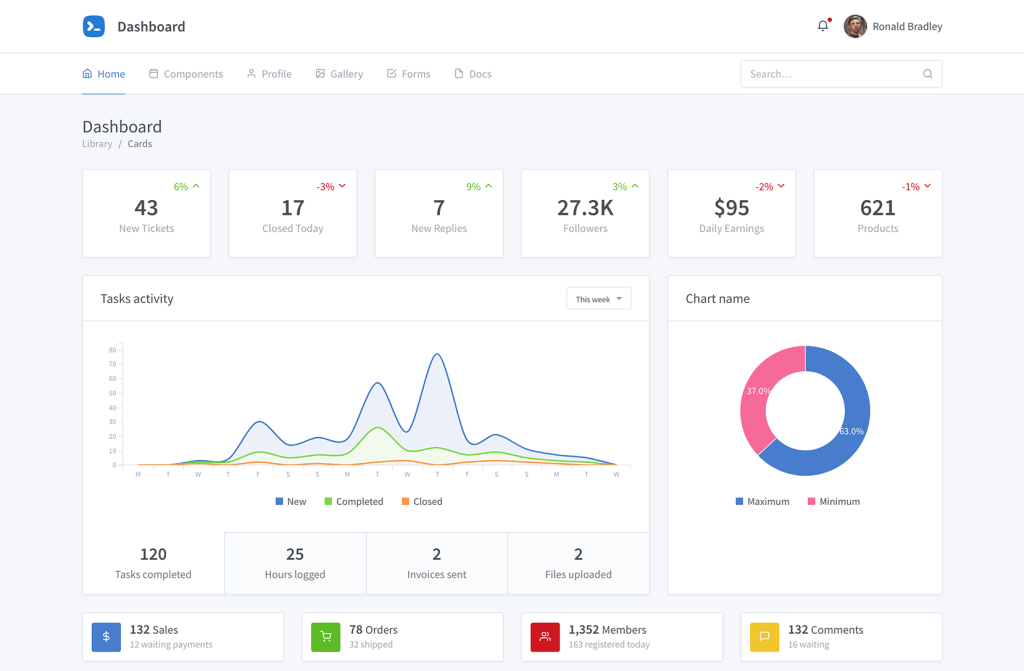Open the Forms tab

[x=408, y=74]
